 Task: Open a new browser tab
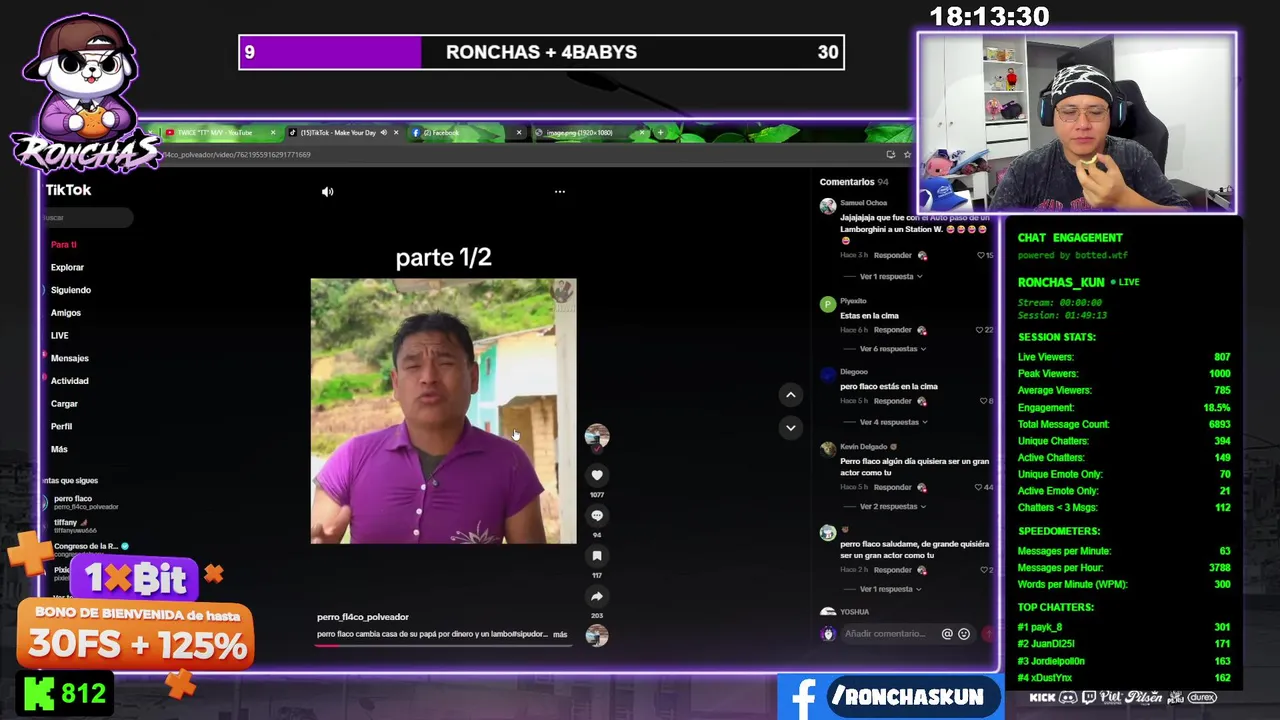662,132
